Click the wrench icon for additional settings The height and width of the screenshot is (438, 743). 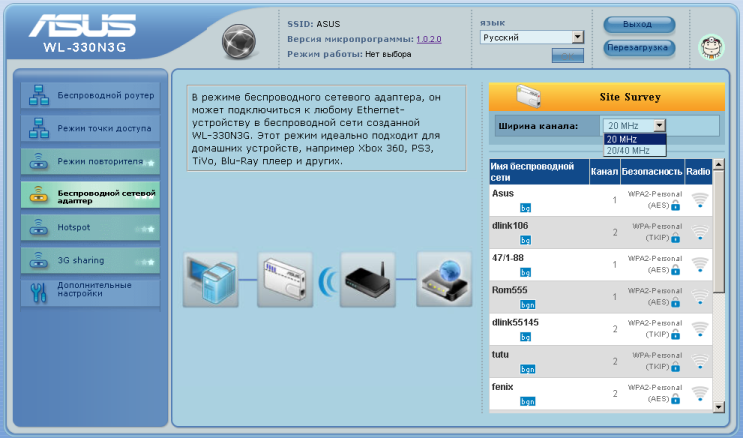coord(38,292)
